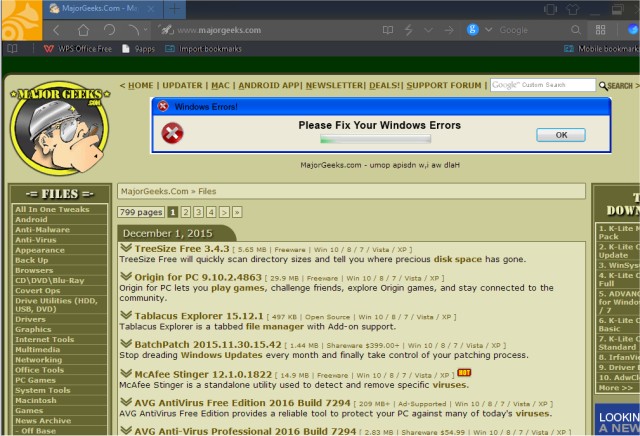Click the Google Custom Search field
This screenshot has height=436, width=640.
pos(542,85)
